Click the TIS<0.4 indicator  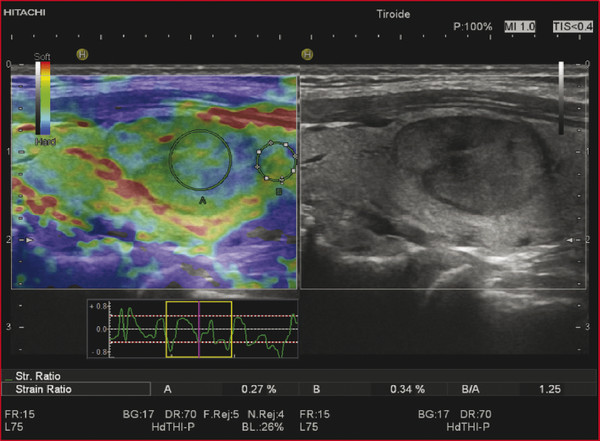point(569,25)
